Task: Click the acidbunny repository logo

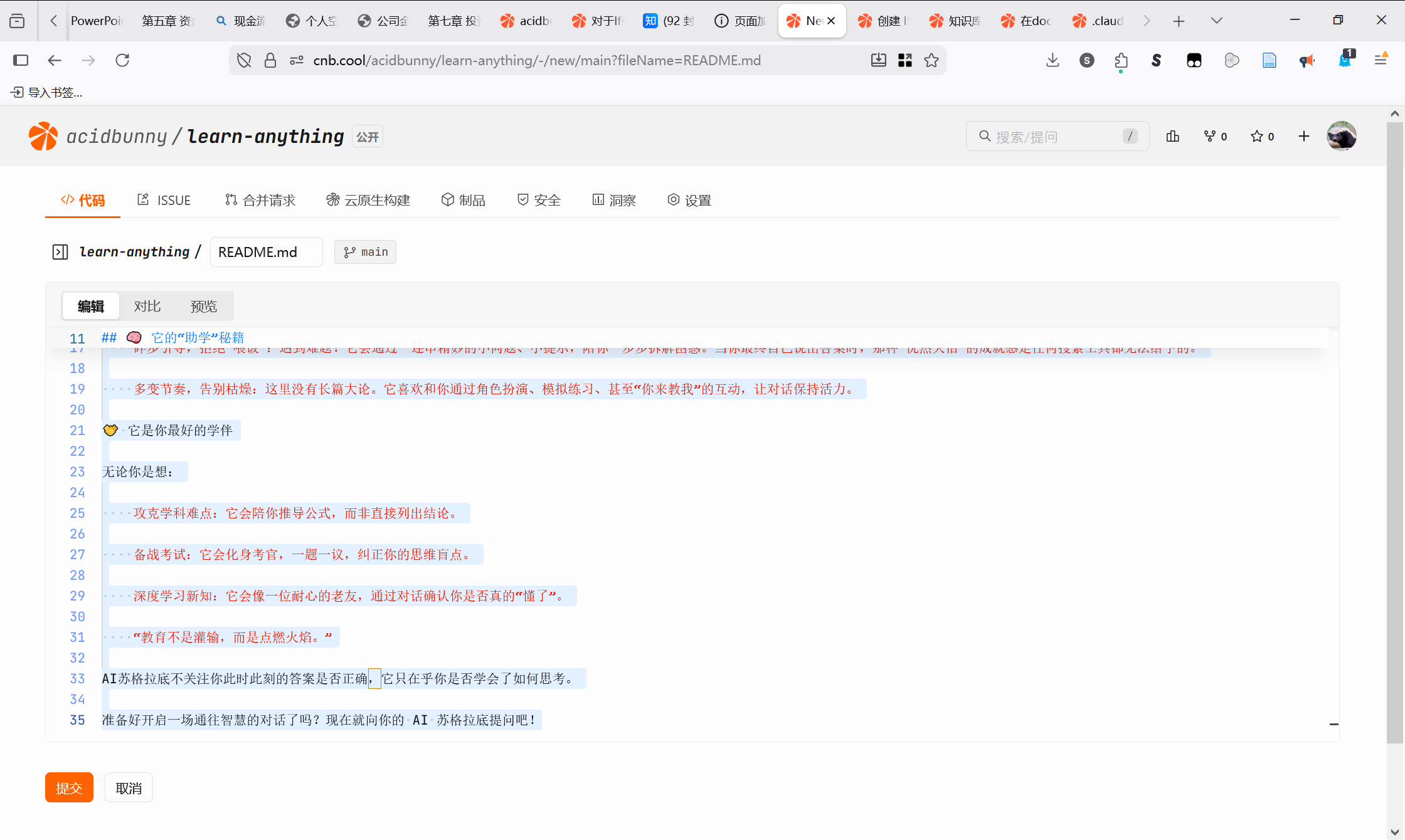Action: 43,136
